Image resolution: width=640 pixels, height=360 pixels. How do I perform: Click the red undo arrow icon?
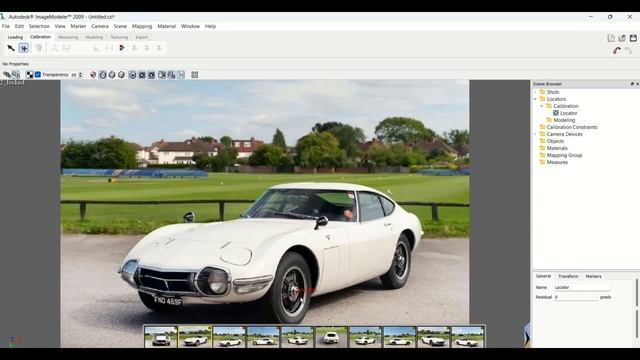click(617, 51)
